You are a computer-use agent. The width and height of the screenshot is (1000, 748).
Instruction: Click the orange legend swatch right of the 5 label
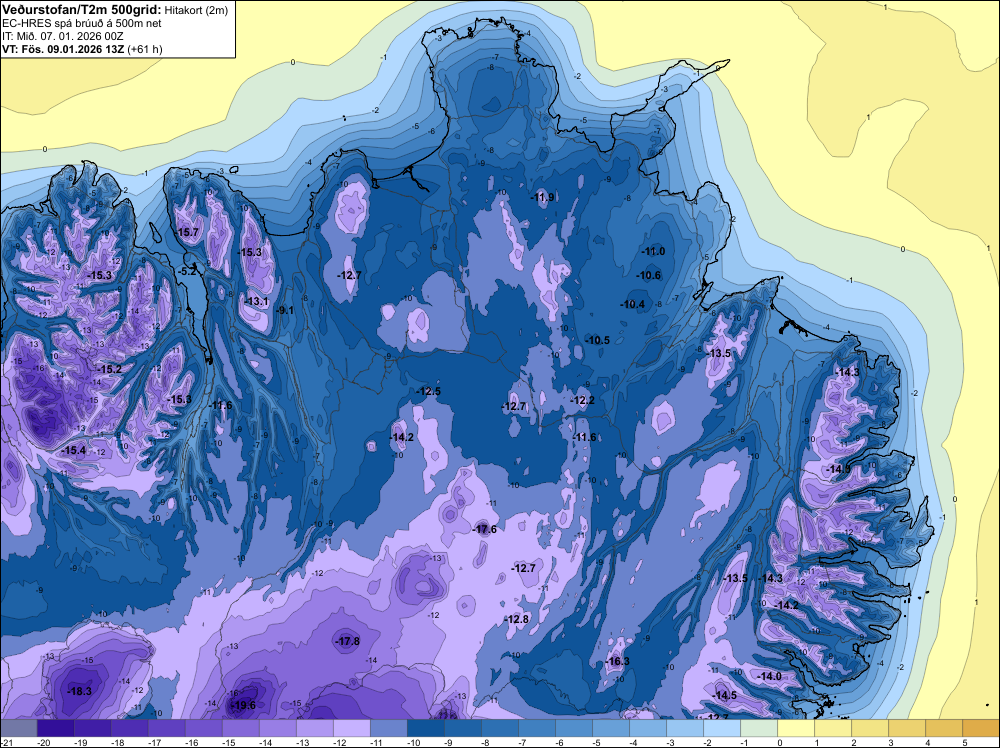click(x=980, y=728)
